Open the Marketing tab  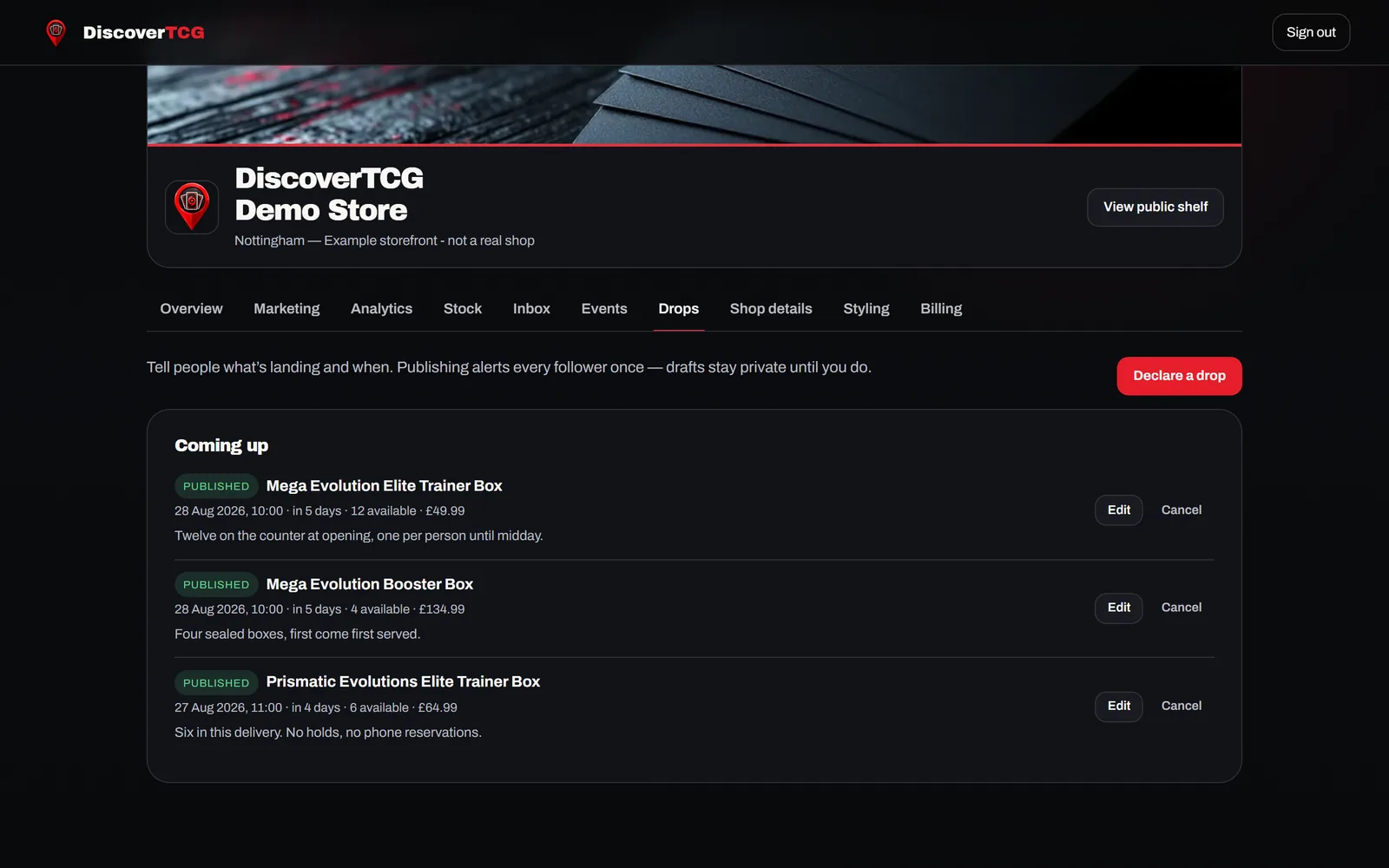pyautogui.click(x=286, y=309)
